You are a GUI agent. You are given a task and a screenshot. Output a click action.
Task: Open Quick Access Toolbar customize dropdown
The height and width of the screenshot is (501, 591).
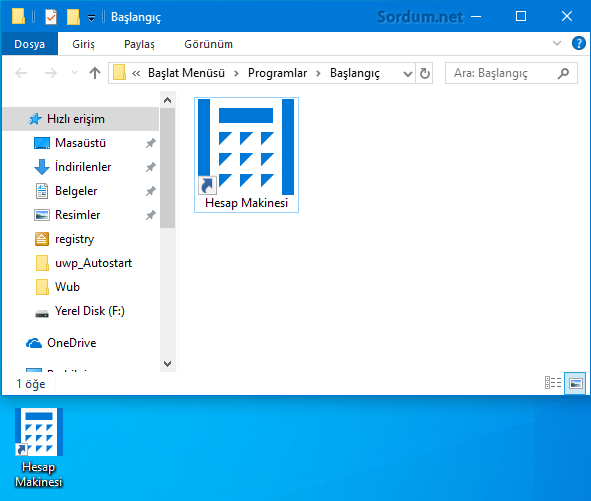tap(91, 18)
